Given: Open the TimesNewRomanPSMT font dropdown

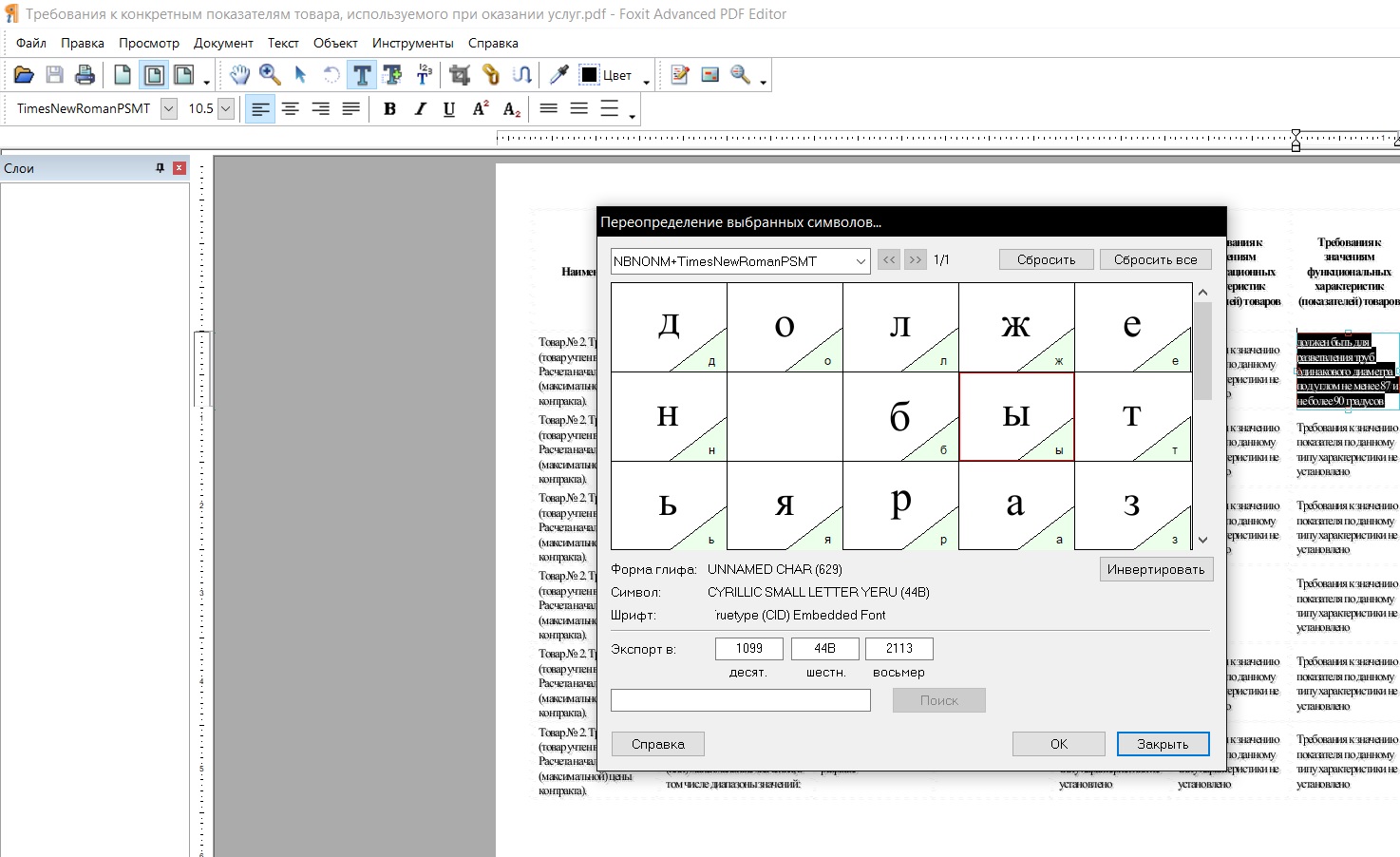Looking at the screenshot, I should [x=168, y=109].
